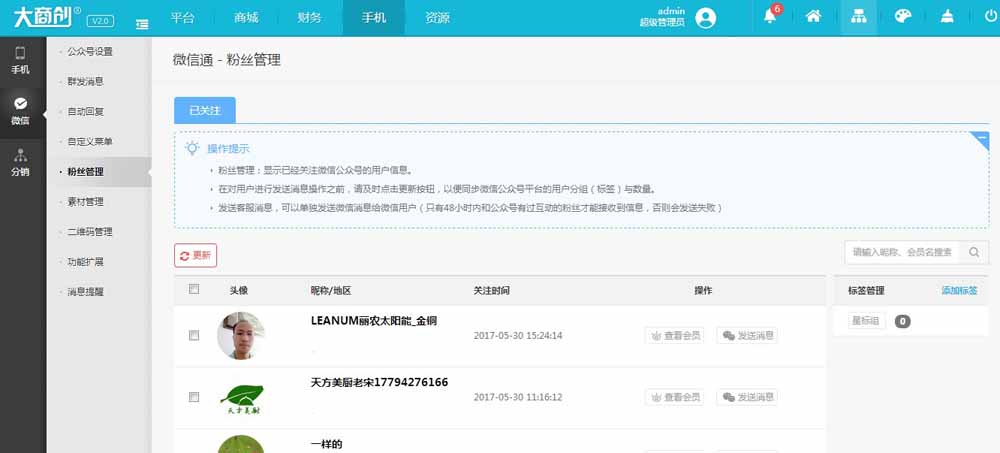Open the sitemap icon in header
Viewport: 1000px width, 453px height.
(857, 17)
